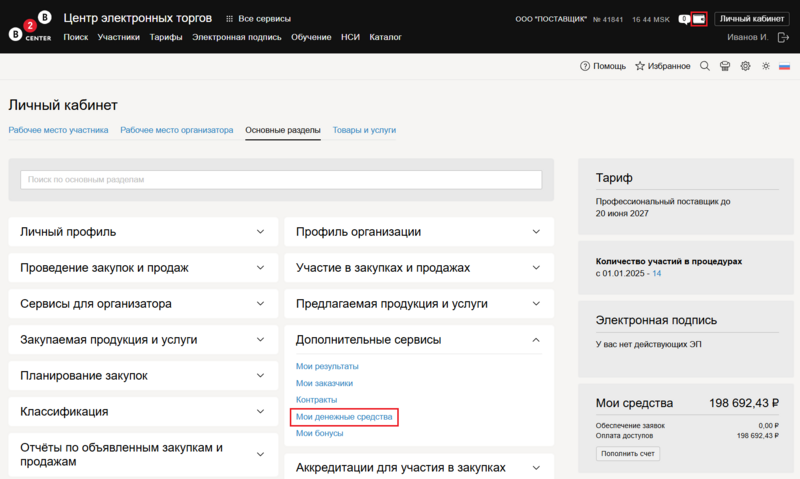Click the wallet icon in the header

698,19
